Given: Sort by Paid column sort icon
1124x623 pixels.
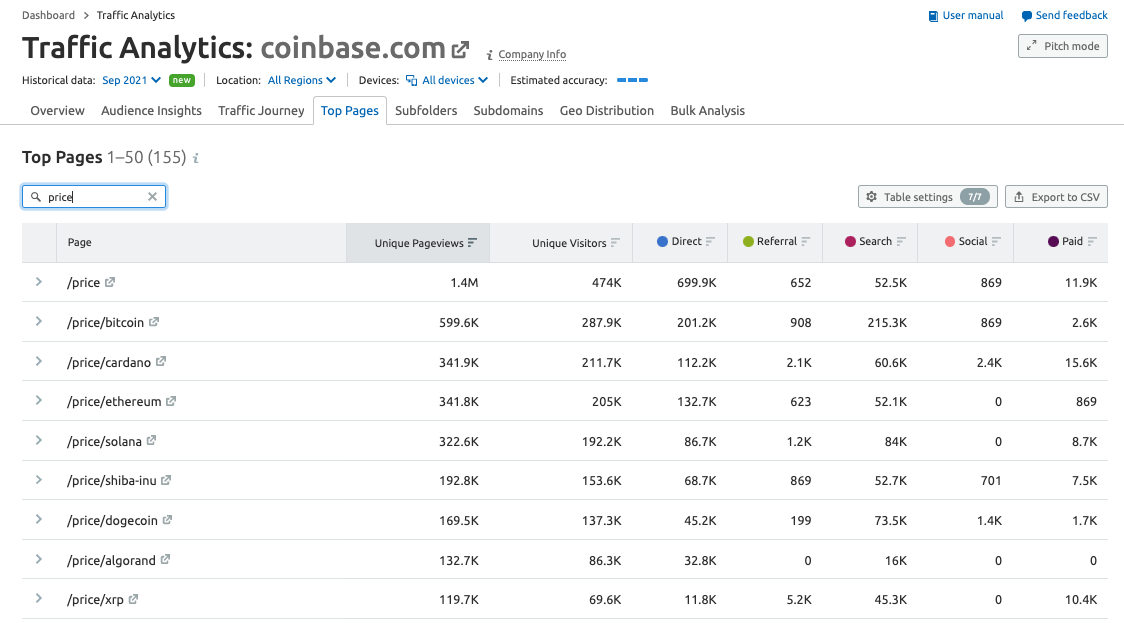Looking at the screenshot, I should point(1092,242).
